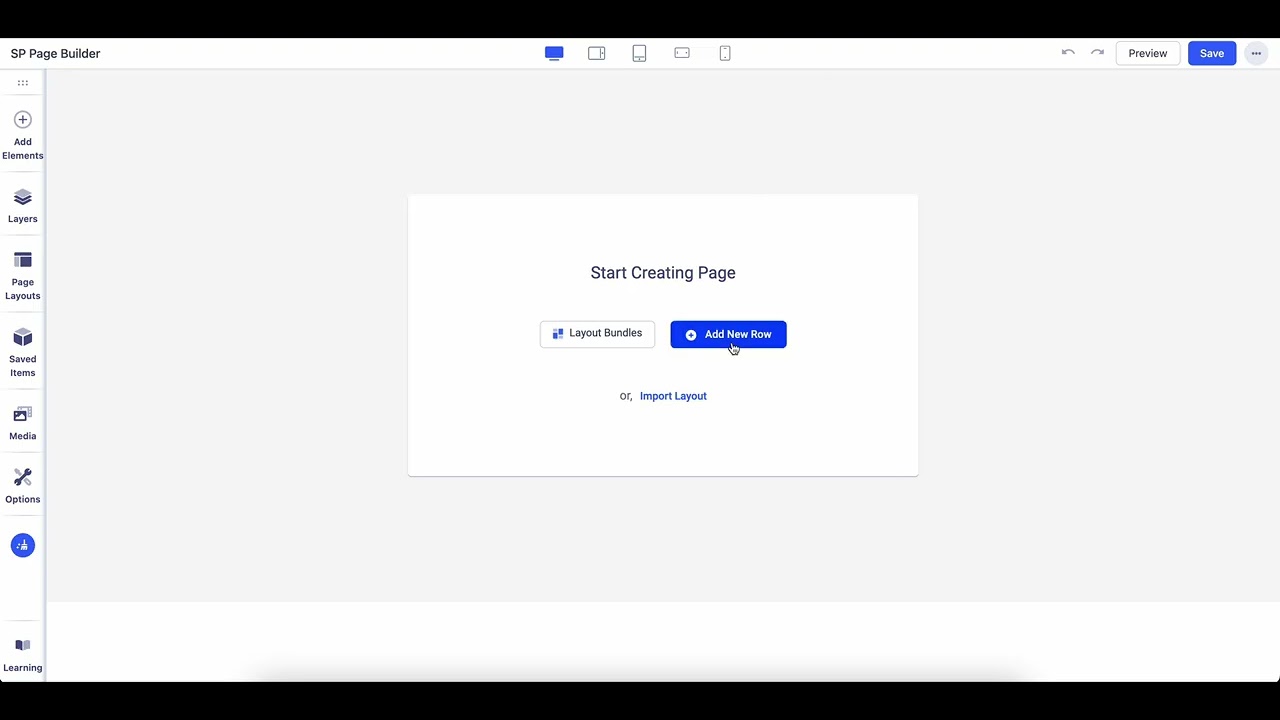Open the Media manager
Screen dimensions: 1280x720
click(x=22, y=423)
